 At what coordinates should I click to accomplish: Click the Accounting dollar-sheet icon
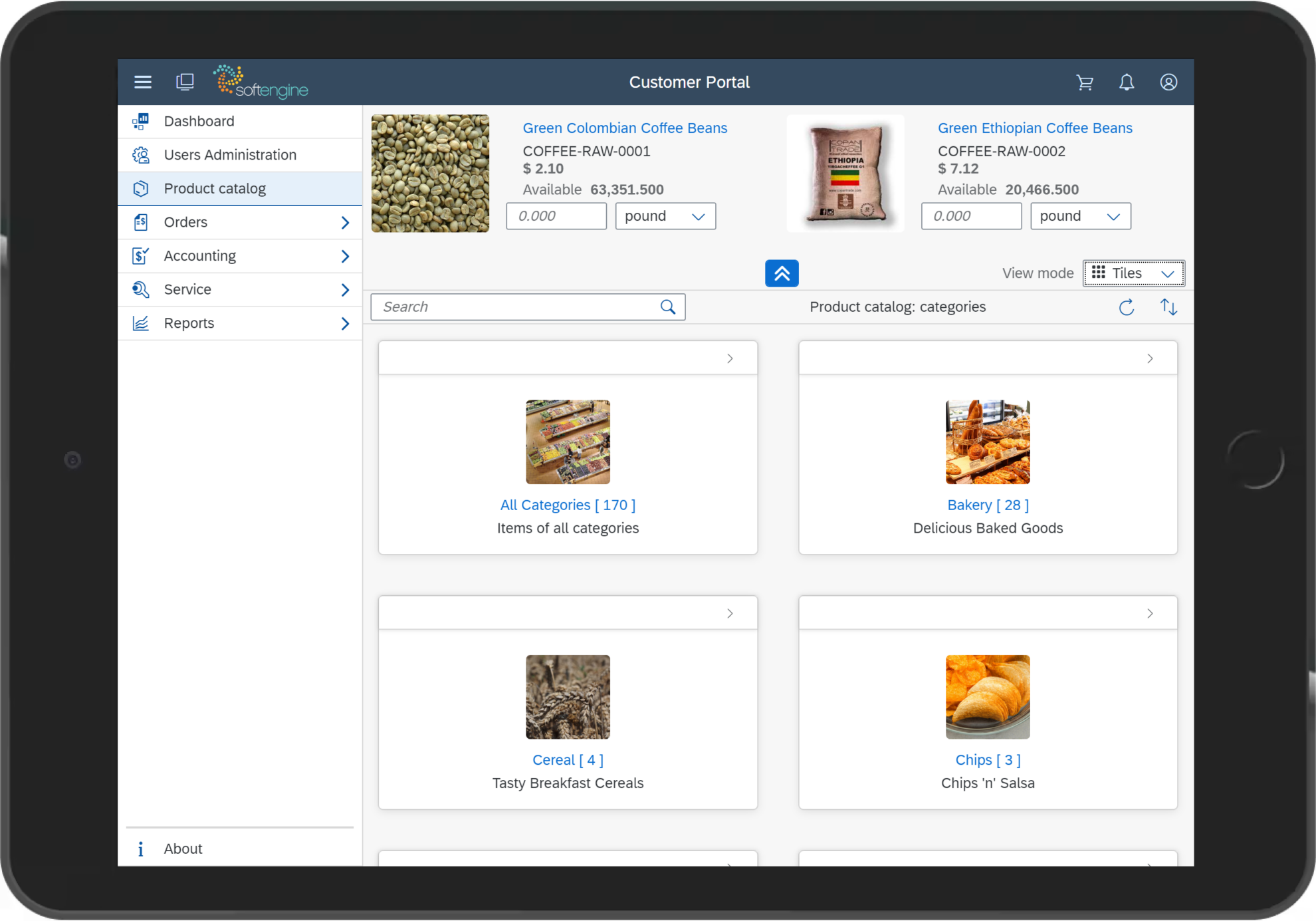pyautogui.click(x=141, y=255)
